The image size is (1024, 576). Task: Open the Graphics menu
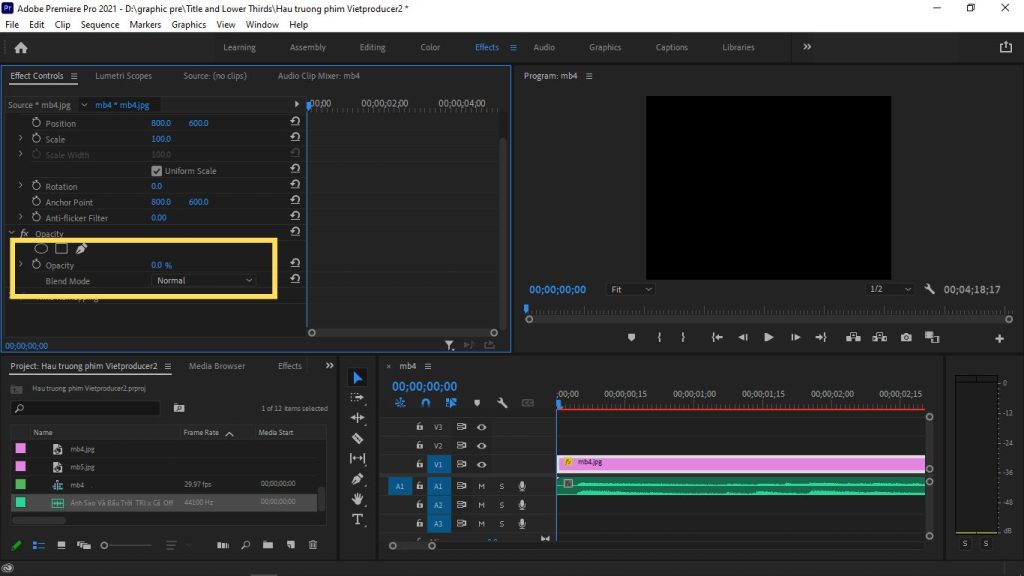click(x=189, y=24)
